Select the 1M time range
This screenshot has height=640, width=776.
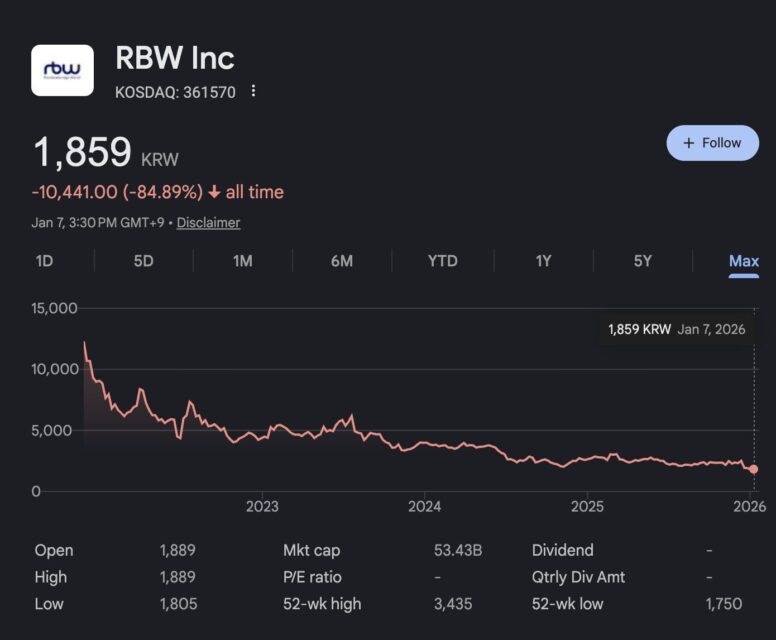tap(243, 261)
